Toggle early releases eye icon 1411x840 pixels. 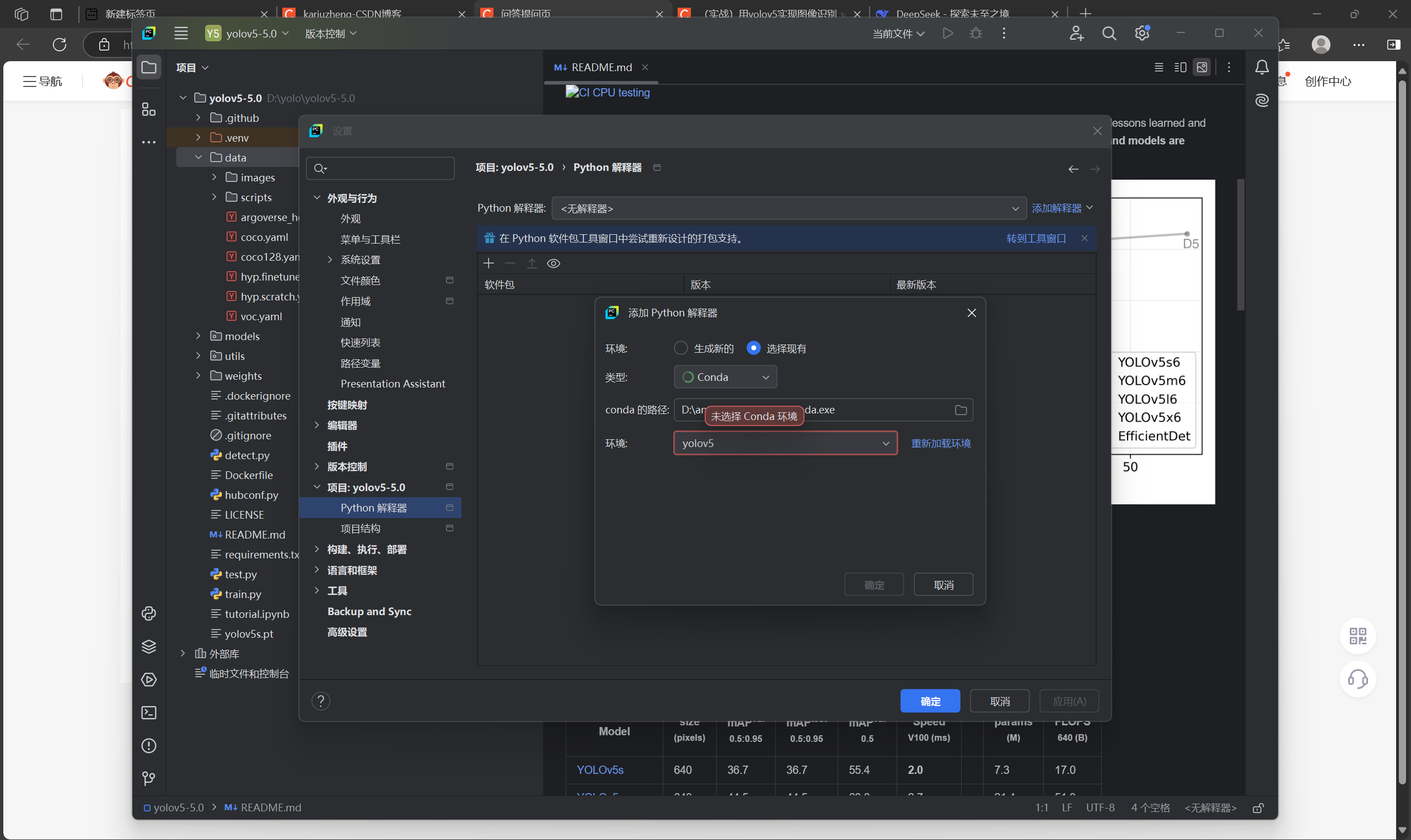coord(553,263)
